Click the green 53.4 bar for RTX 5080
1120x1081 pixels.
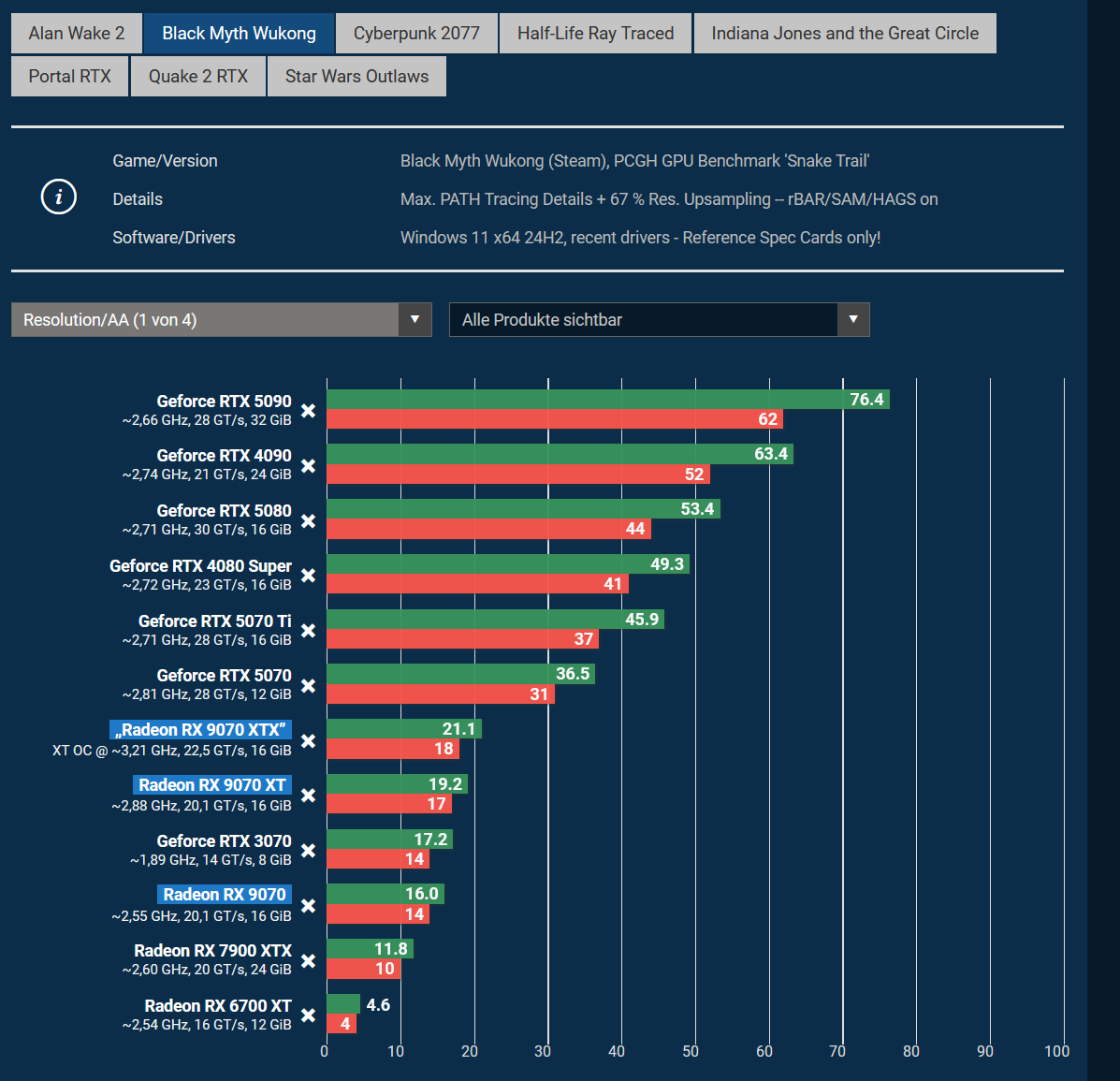524,509
